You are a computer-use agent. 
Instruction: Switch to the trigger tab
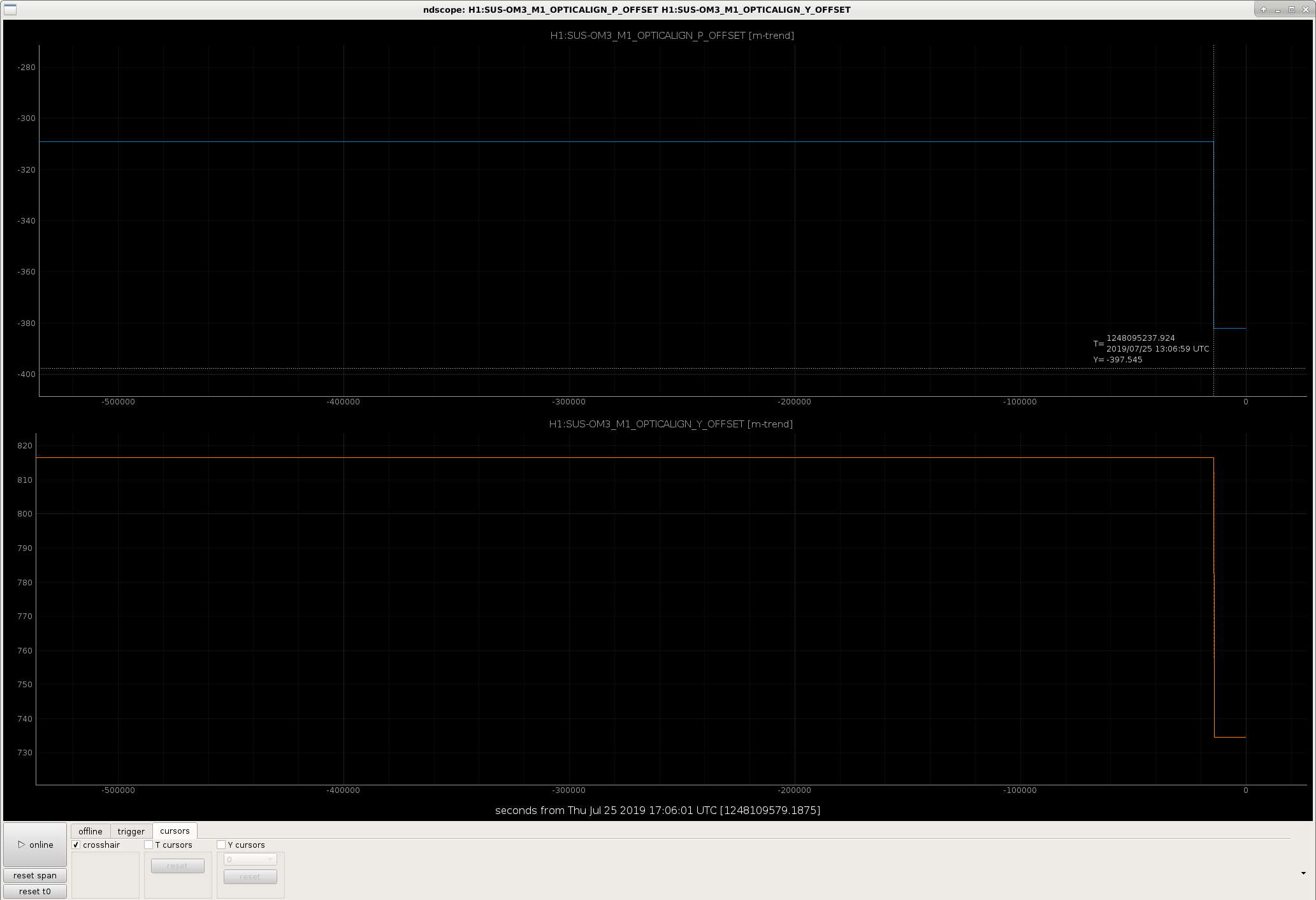tap(131, 831)
